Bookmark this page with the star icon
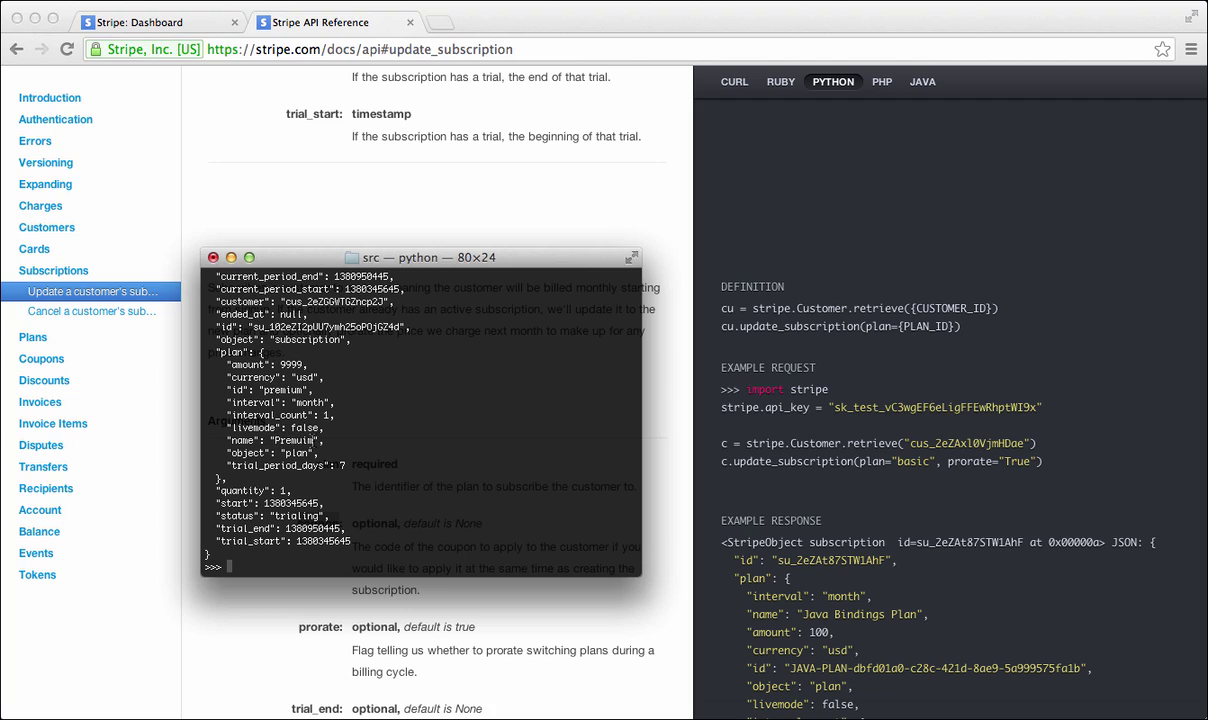This screenshot has width=1208, height=720. (x=1162, y=49)
